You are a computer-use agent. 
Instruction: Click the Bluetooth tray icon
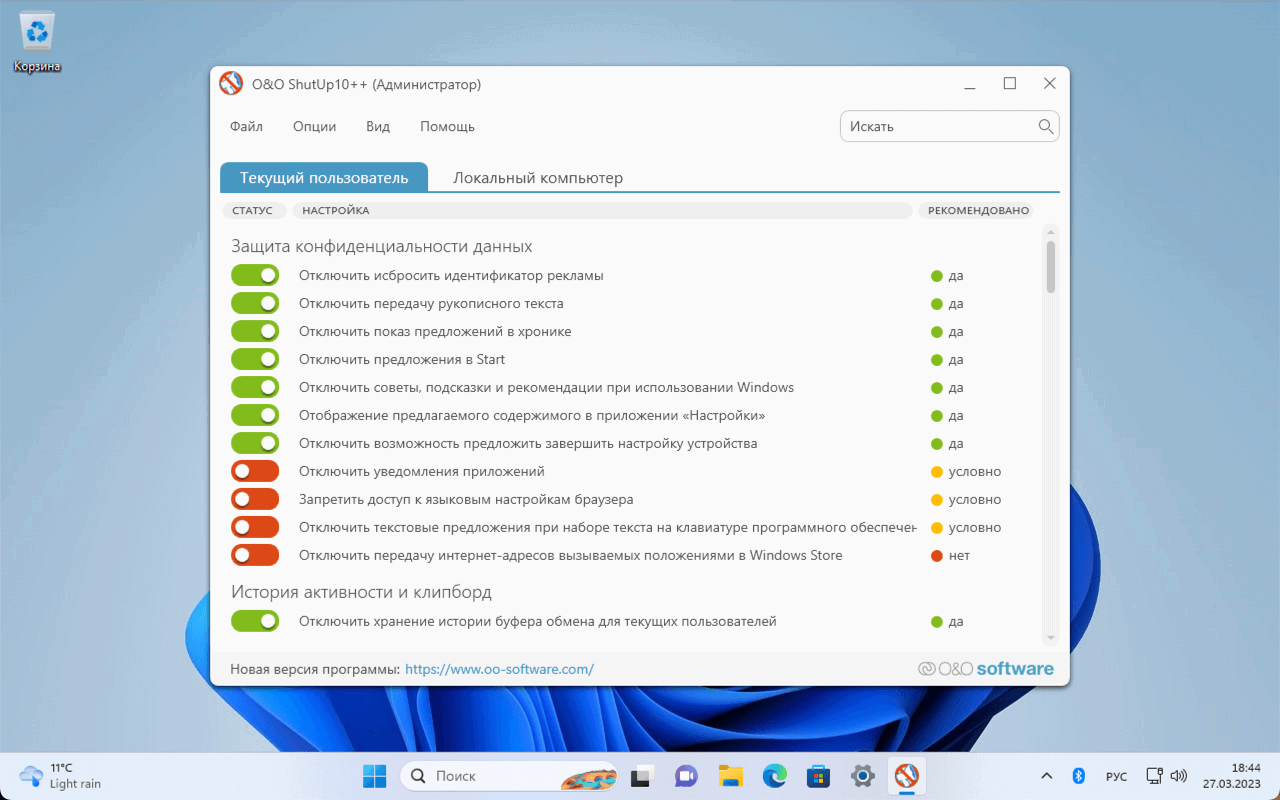[1079, 776]
